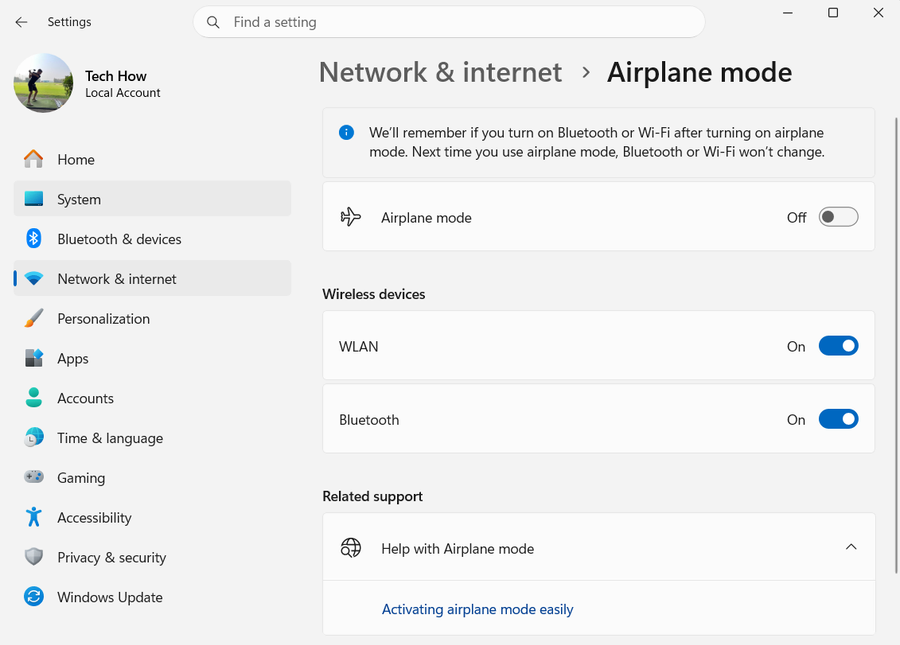Click the back arrow in Settings
Viewport: 900px width, 645px height.
pos(21,22)
